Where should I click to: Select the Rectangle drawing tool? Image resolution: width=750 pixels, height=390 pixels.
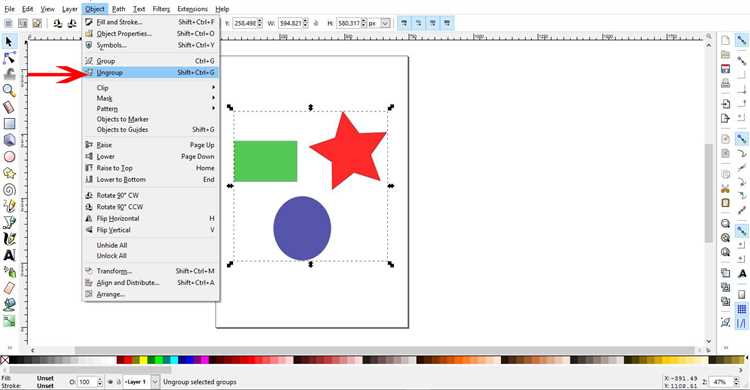[x=9, y=123]
